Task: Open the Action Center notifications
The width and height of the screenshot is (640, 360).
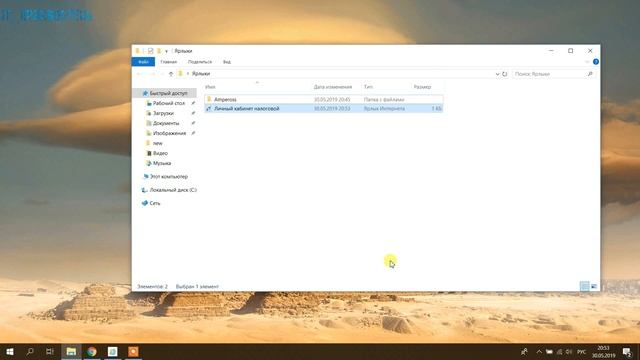Action: tap(627, 351)
